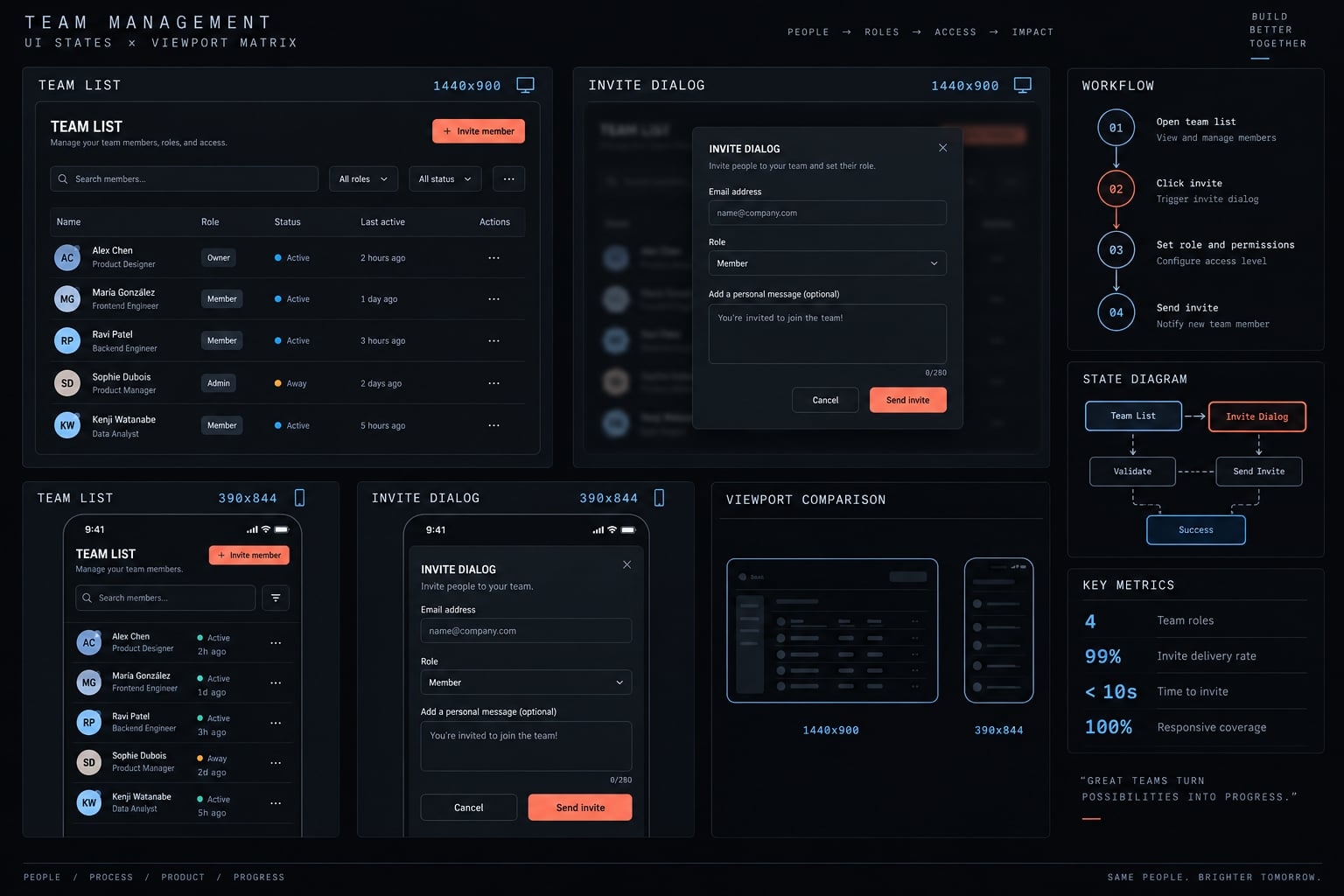Open actions menu for María González in desktop team list
The height and width of the screenshot is (896, 1344).
click(x=493, y=299)
